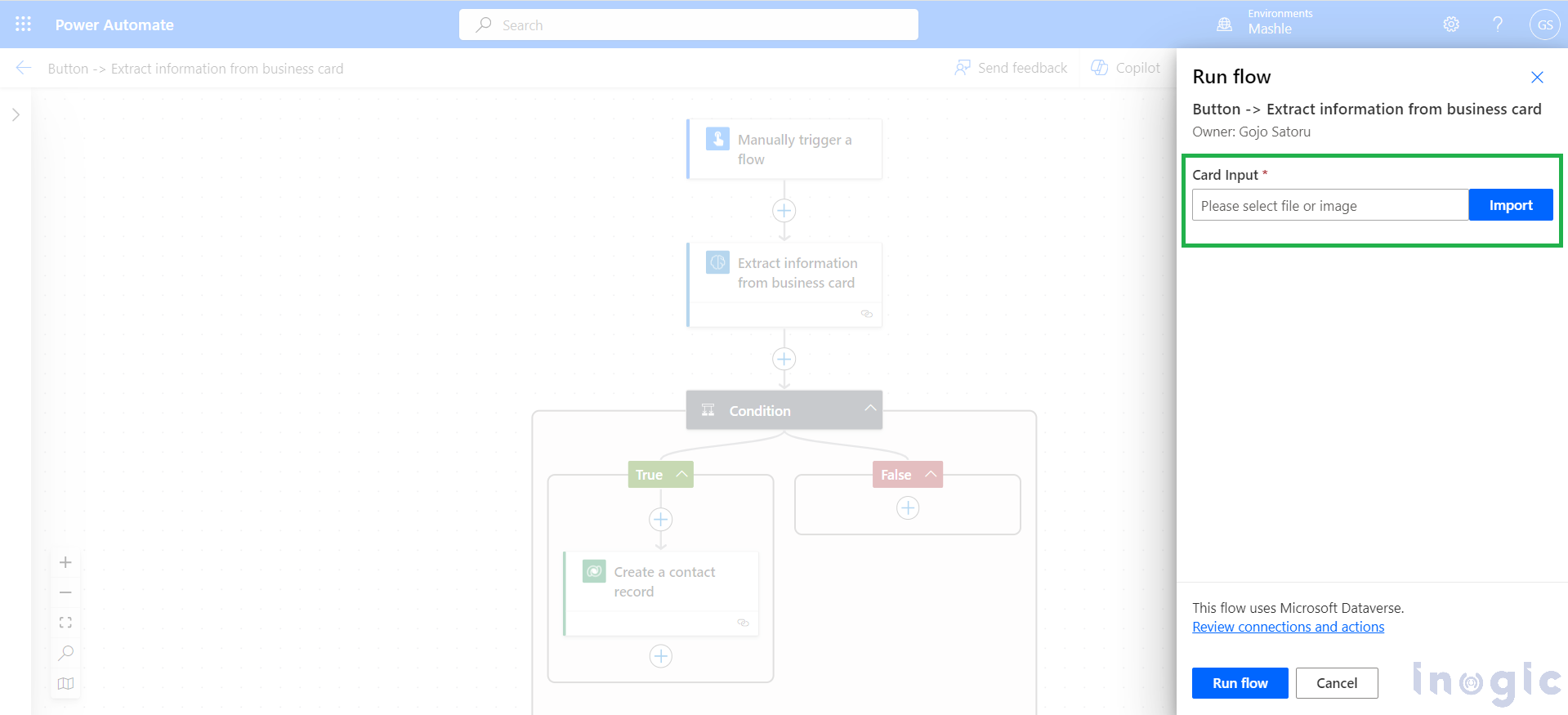Toggle the minimap icon
Screen dimensions: 1568x715
[x=66, y=684]
